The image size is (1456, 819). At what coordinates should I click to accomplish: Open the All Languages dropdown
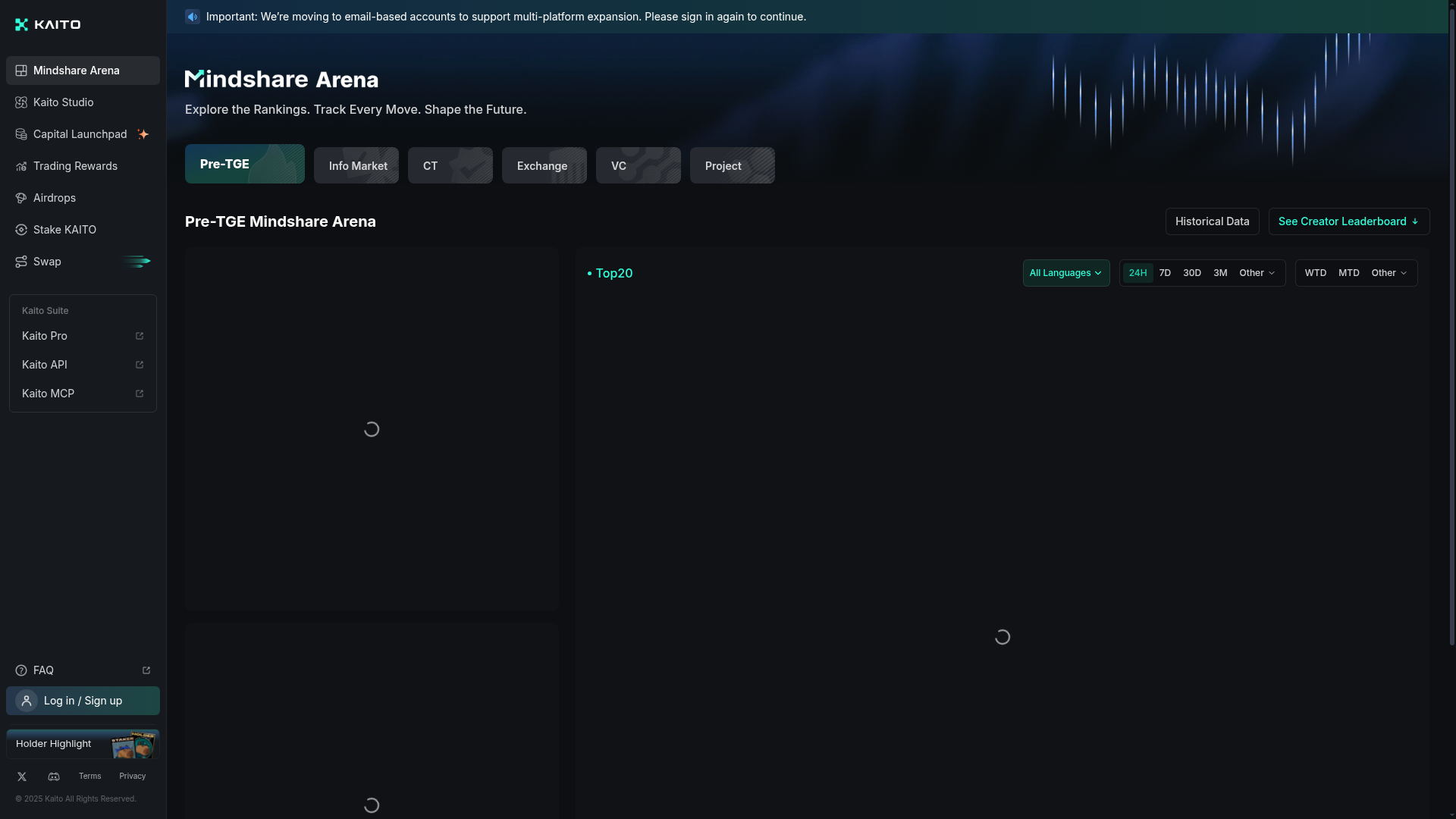click(1066, 273)
